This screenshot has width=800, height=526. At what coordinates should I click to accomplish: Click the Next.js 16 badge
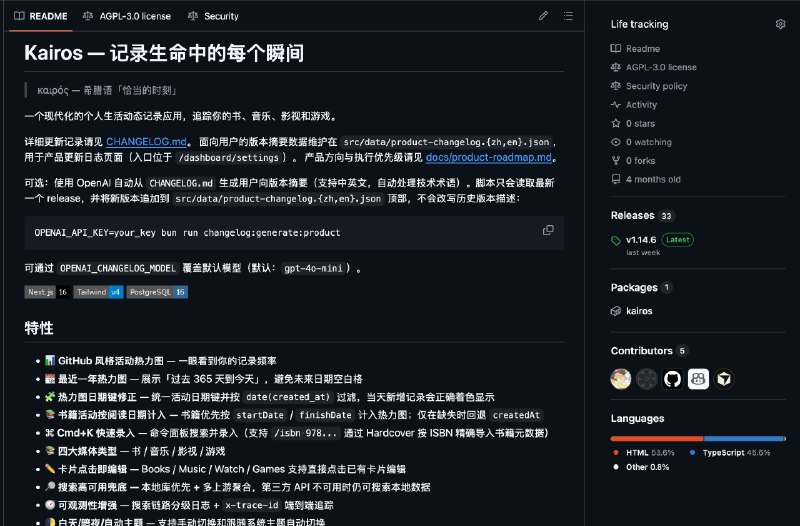tap(47, 292)
